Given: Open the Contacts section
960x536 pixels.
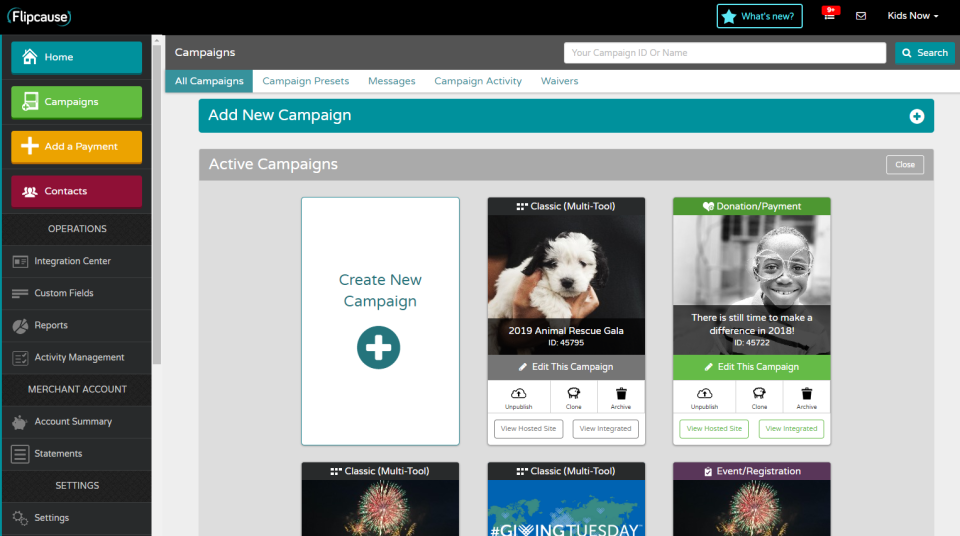Looking at the screenshot, I should (x=77, y=191).
